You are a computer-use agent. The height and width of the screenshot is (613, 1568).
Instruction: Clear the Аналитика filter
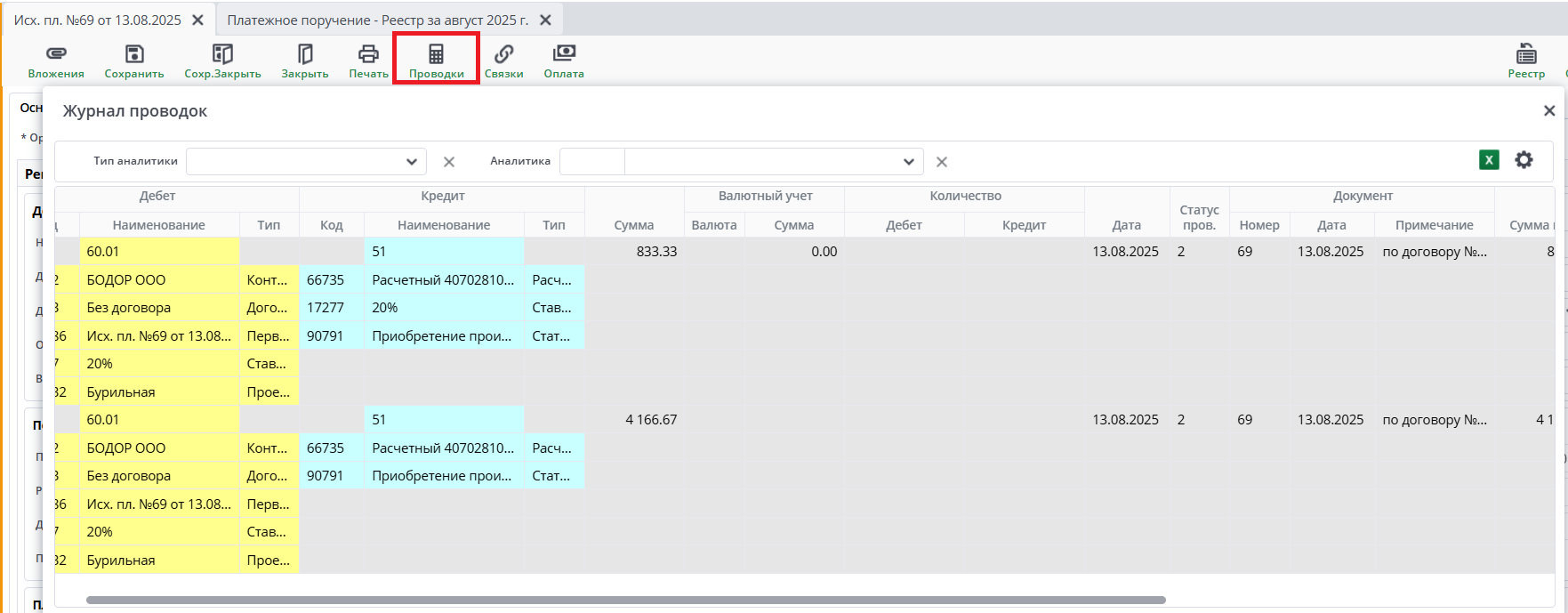tap(942, 162)
